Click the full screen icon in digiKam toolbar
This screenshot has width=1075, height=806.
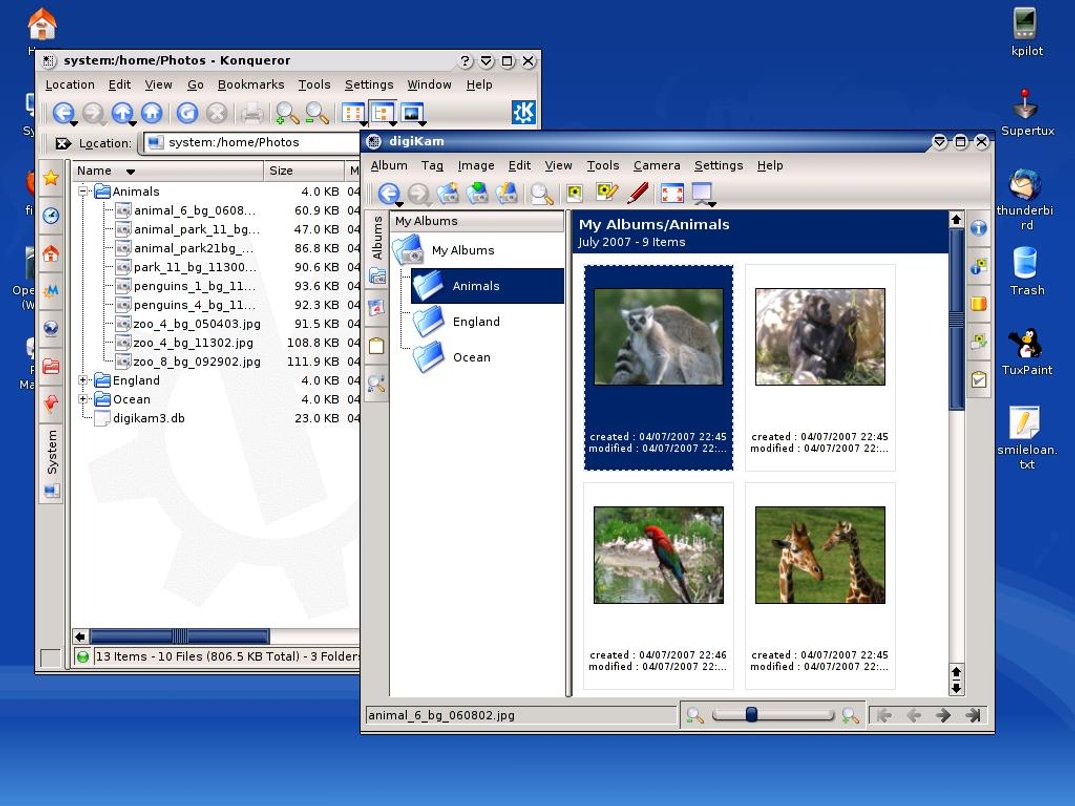pos(672,193)
